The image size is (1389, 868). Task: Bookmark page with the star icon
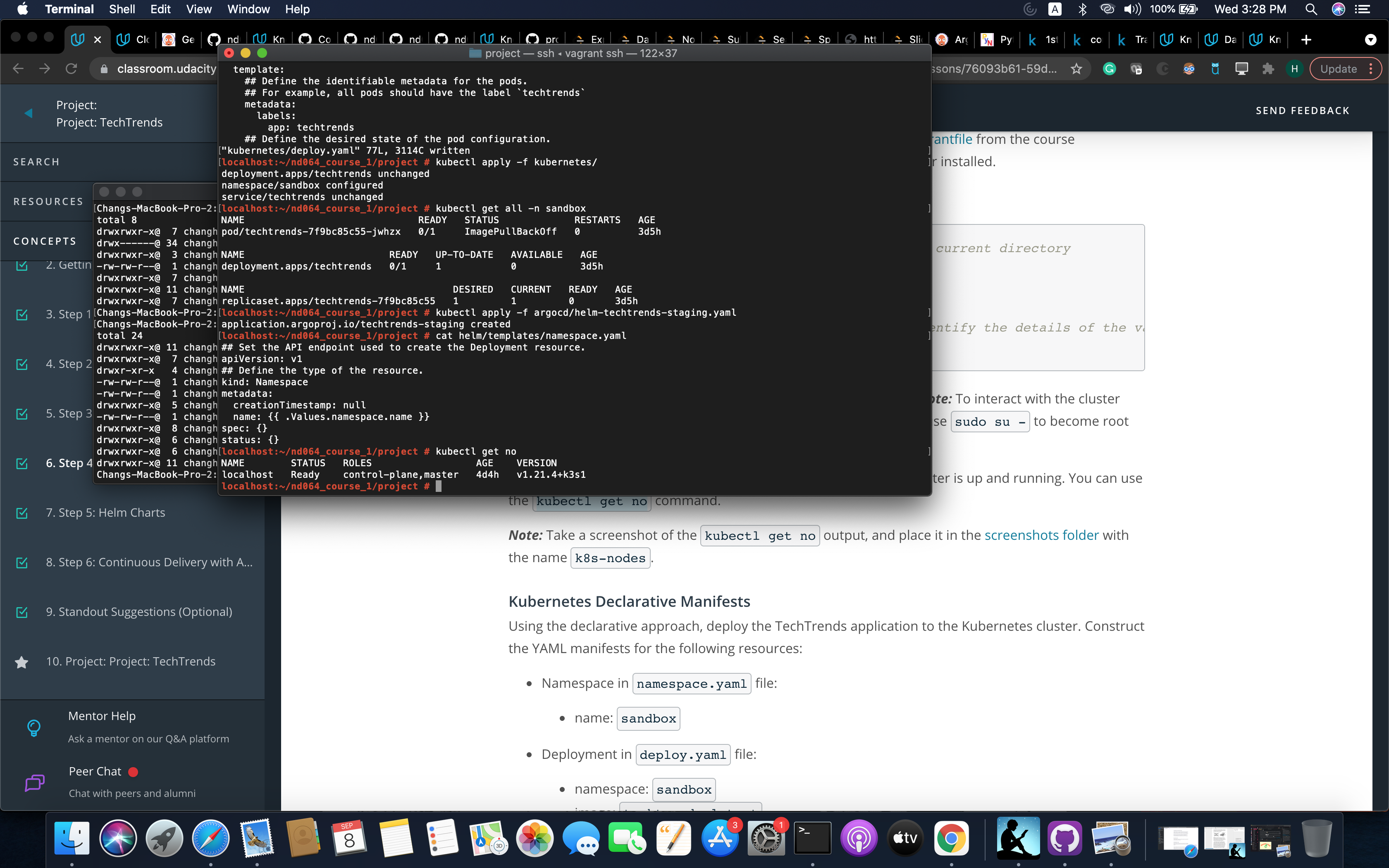coord(1076,69)
